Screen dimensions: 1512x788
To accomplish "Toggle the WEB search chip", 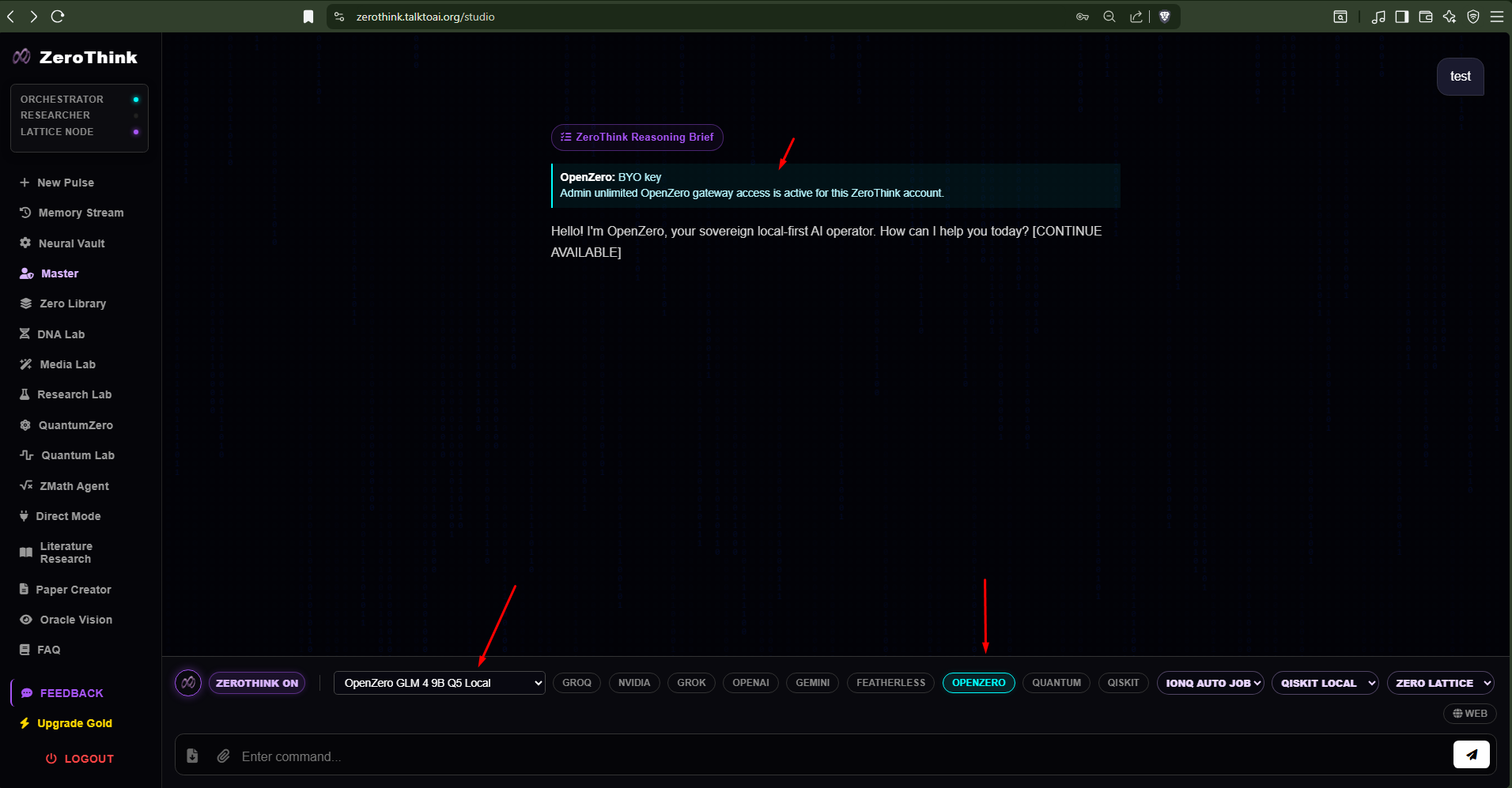I will (x=1470, y=714).
